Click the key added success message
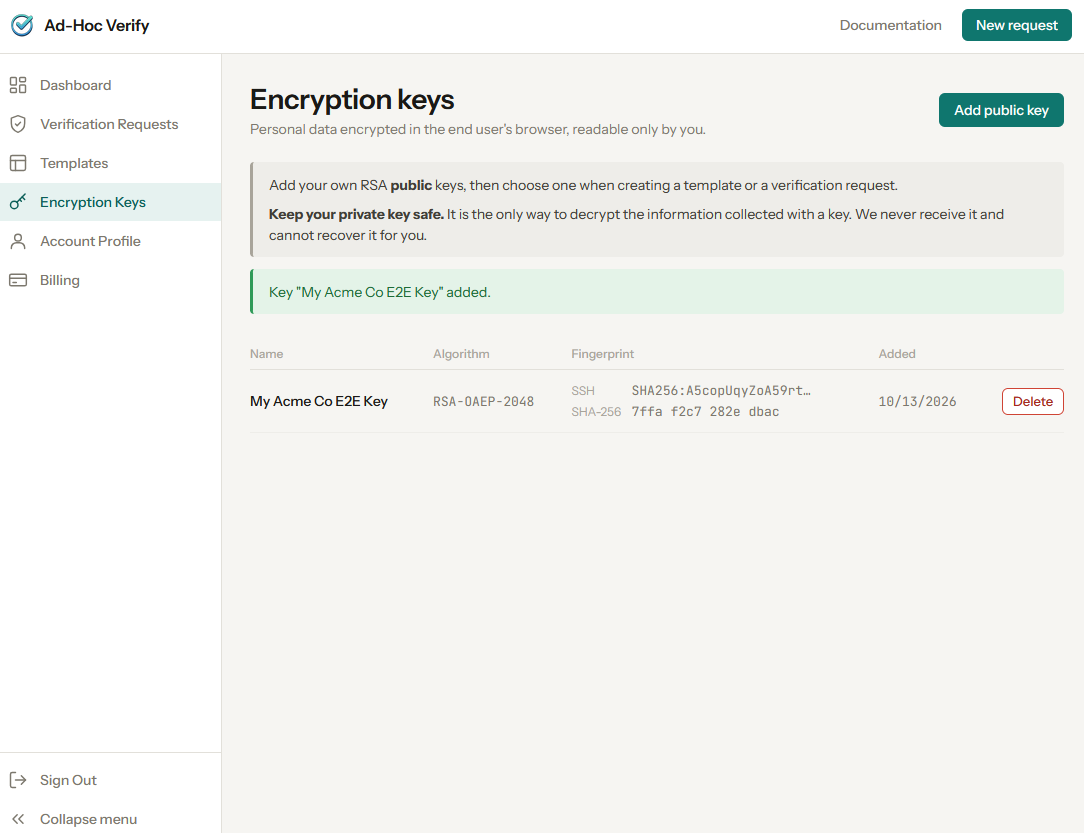The width and height of the screenshot is (1084, 833). pyautogui.click(x=657, y=292)
